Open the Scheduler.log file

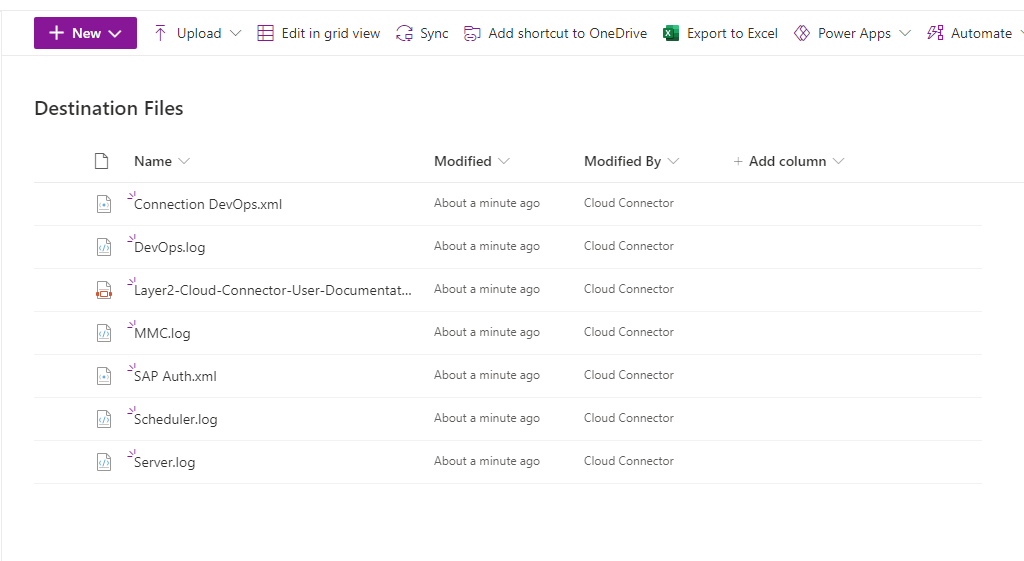point(175,419)
